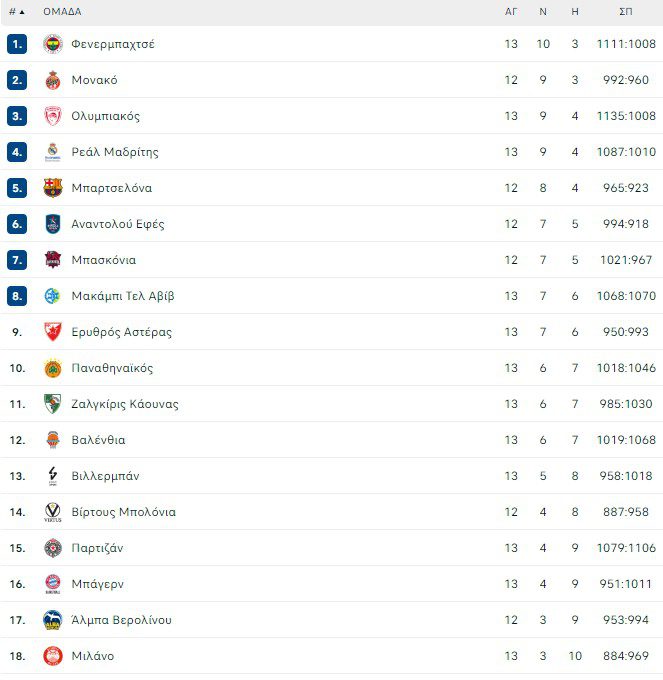
Task: Click the Barcelona club crest
Action: click(x=53, y=188)
